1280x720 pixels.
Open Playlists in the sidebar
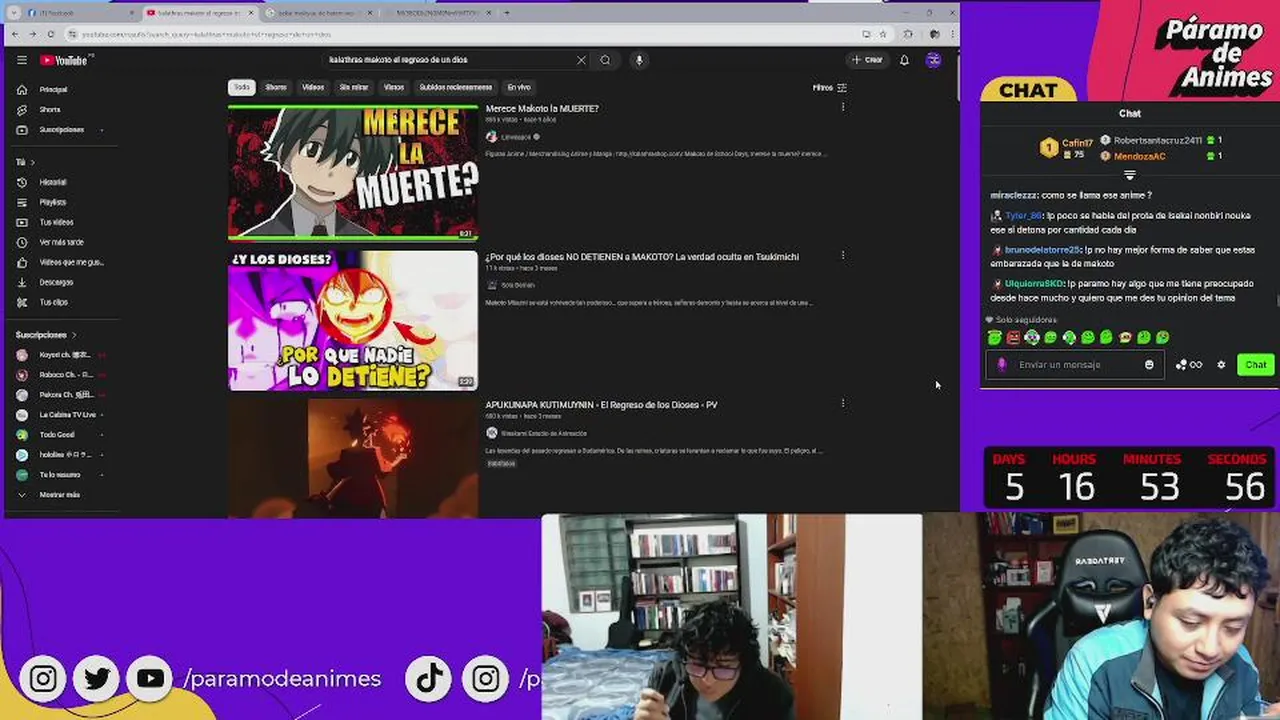53,202
